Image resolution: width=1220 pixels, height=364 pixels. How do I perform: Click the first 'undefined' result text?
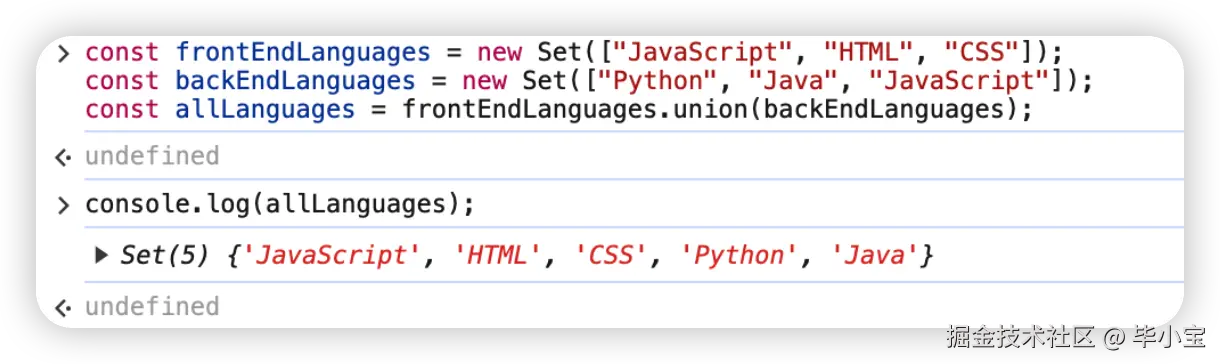coord(152,157)
